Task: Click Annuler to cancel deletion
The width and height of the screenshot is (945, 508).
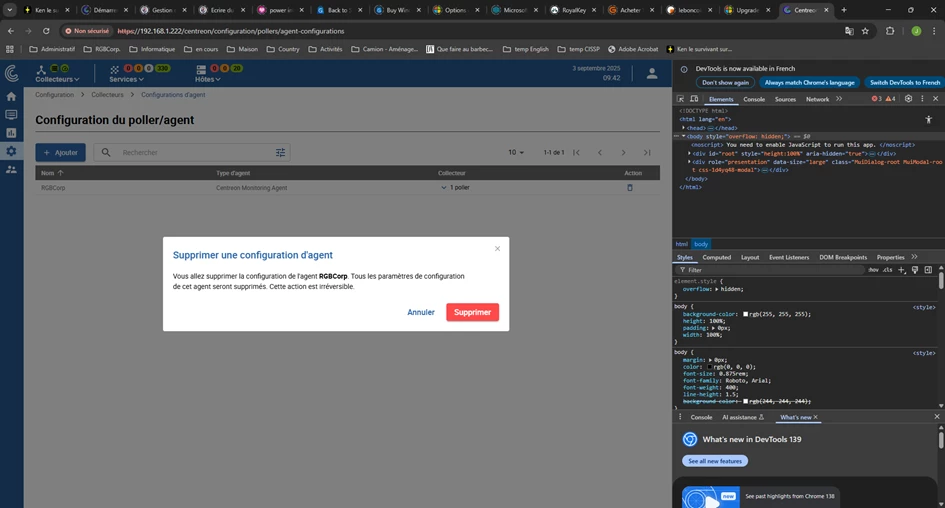Action: 421,312
